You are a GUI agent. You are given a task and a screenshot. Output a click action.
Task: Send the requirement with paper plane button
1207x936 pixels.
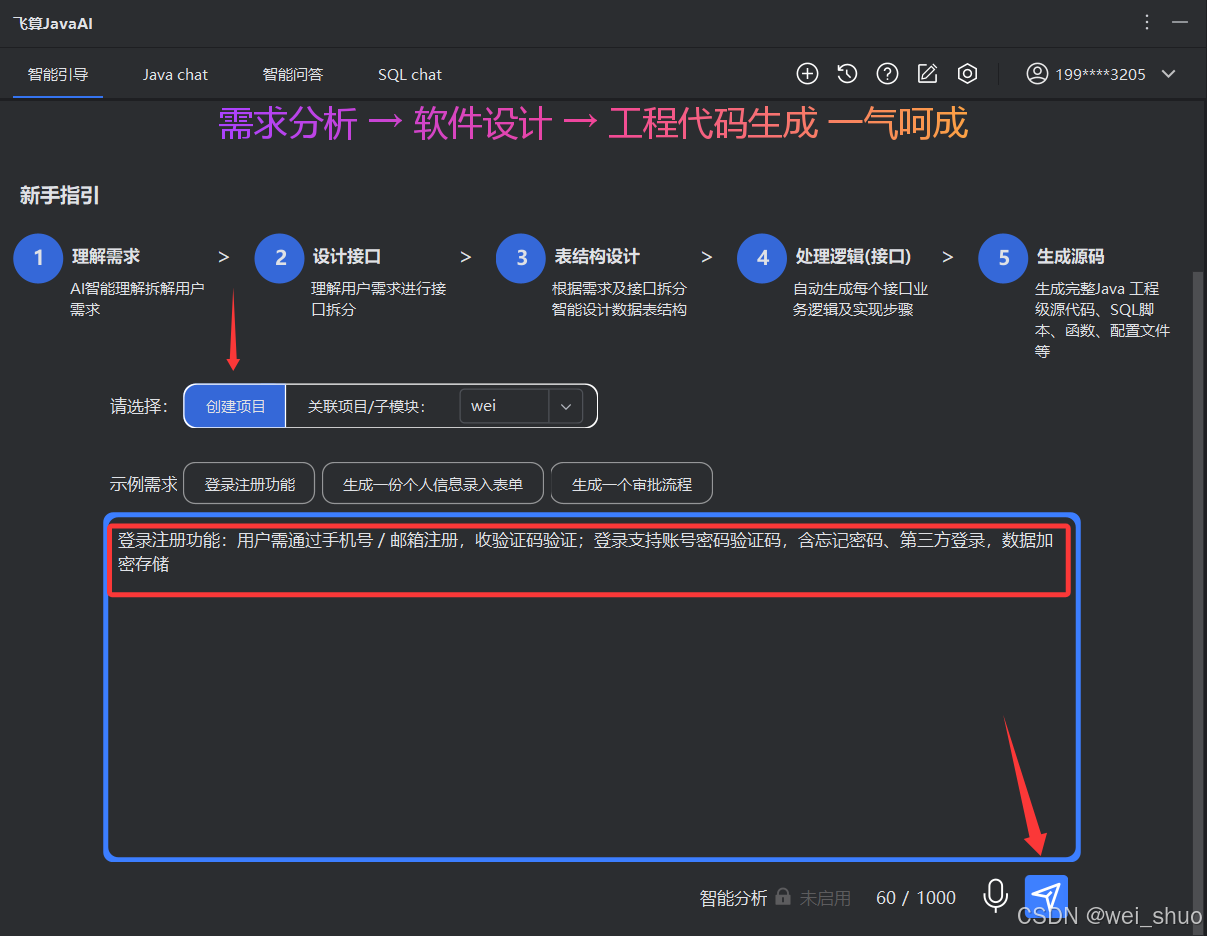[x=1046, y=895]
